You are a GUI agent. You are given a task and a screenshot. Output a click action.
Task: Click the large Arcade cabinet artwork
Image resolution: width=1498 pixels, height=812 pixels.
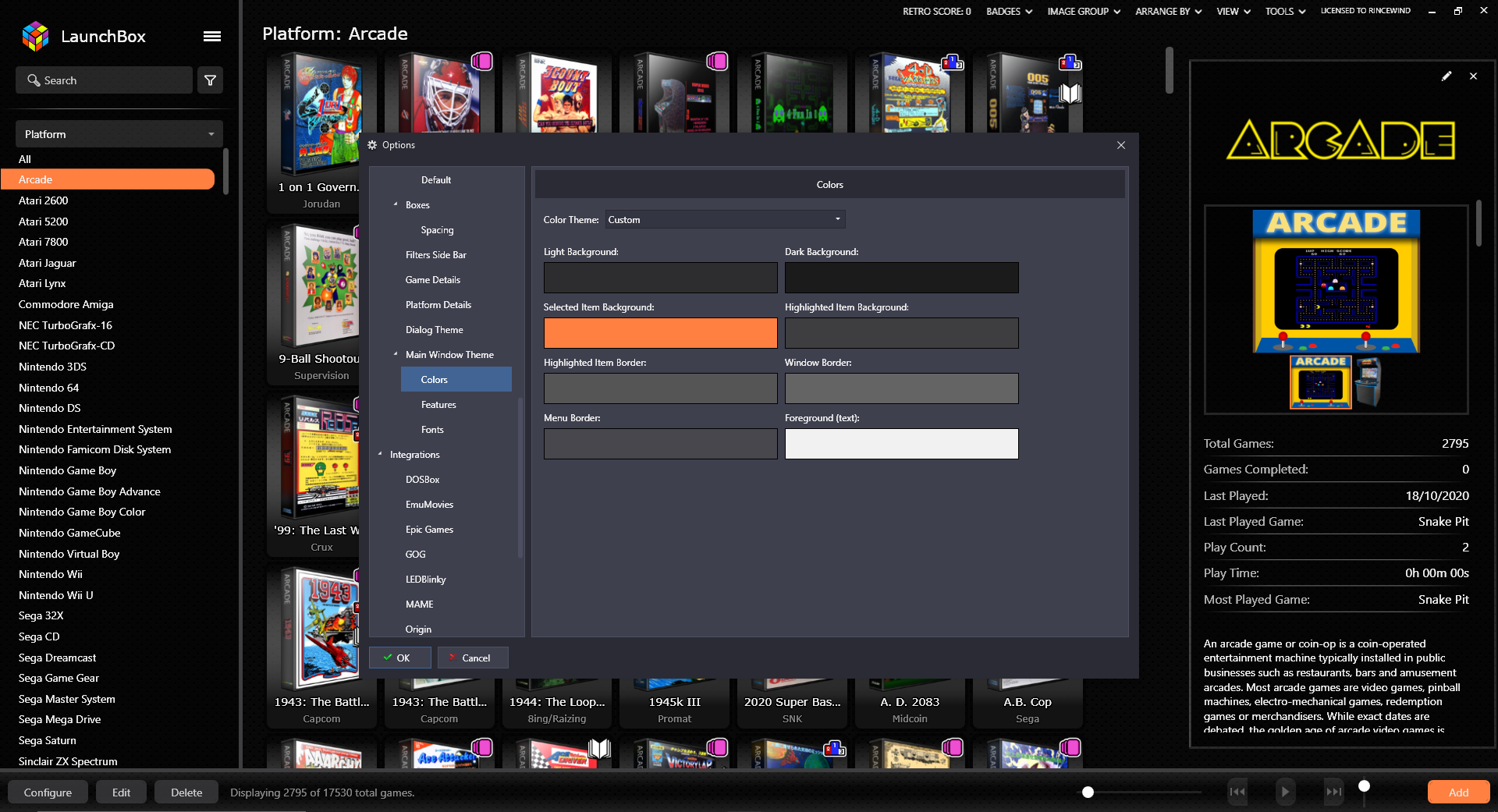1336,282
